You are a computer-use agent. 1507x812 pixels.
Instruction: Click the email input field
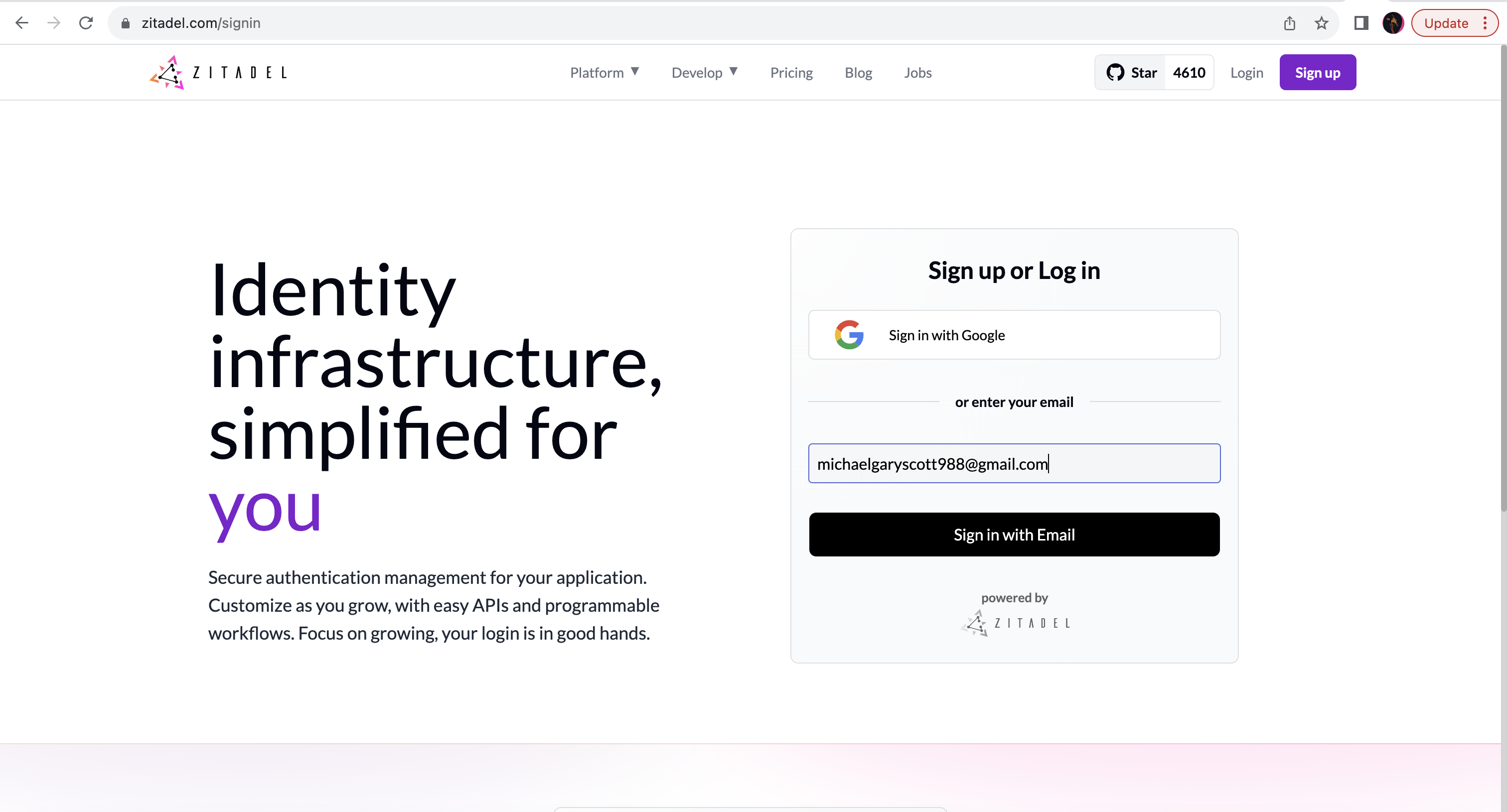coord(1014,463)
